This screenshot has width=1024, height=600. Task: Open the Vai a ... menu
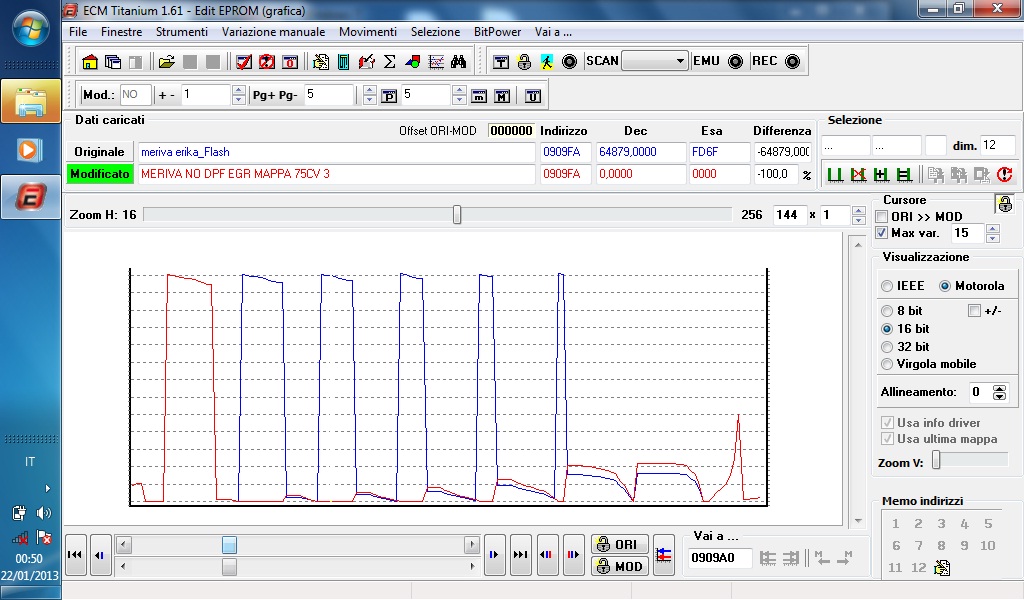[553, 32]
